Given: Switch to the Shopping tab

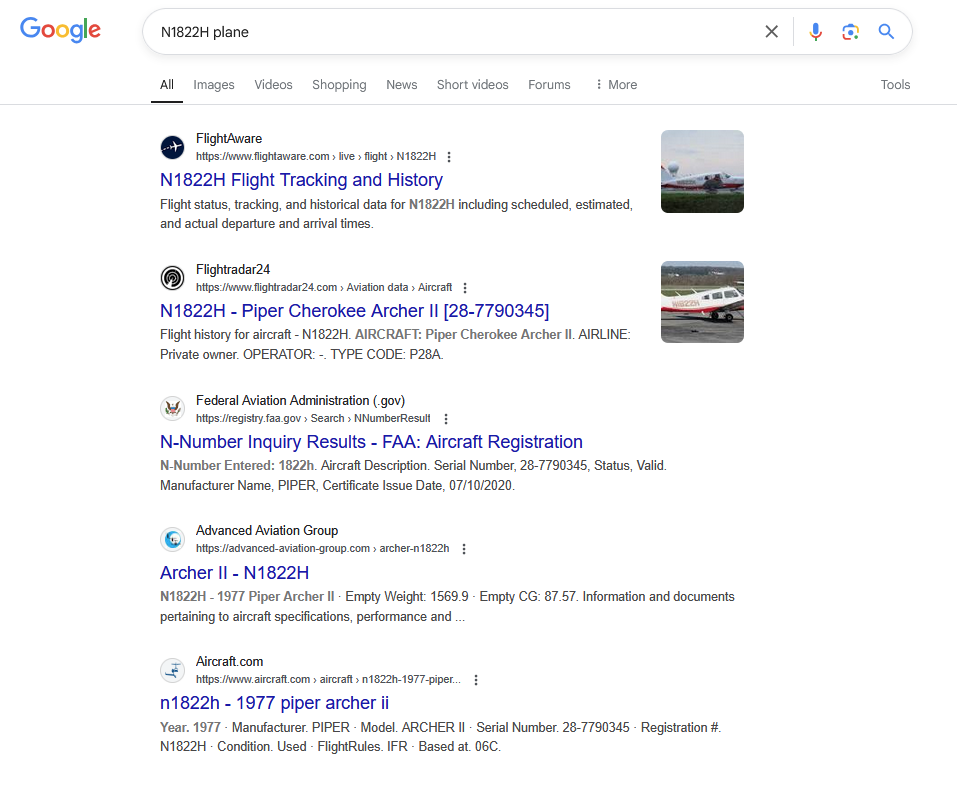Looking at the screenshot, I should (x=339, y=85).
